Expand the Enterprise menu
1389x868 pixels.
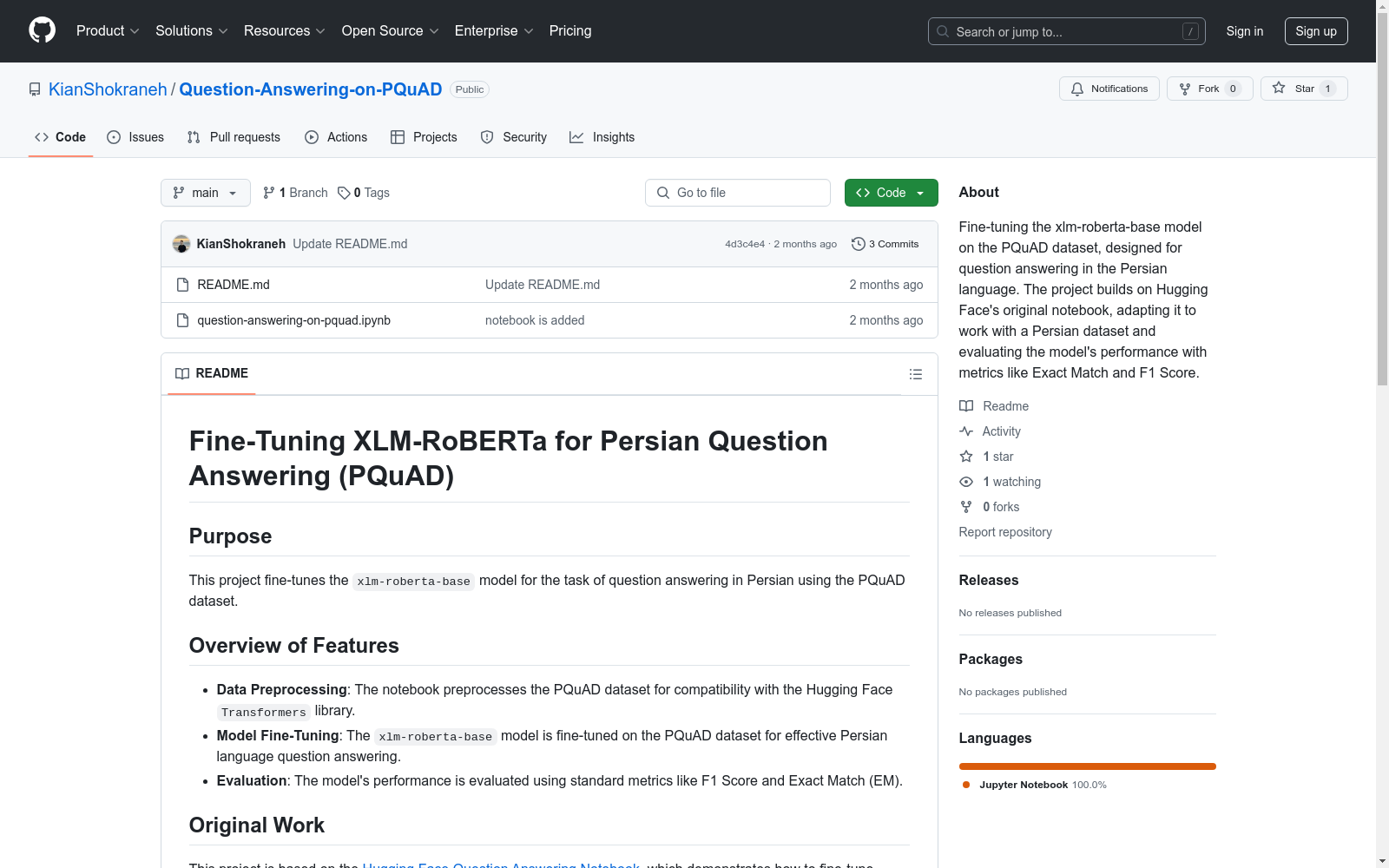(494, 31)
